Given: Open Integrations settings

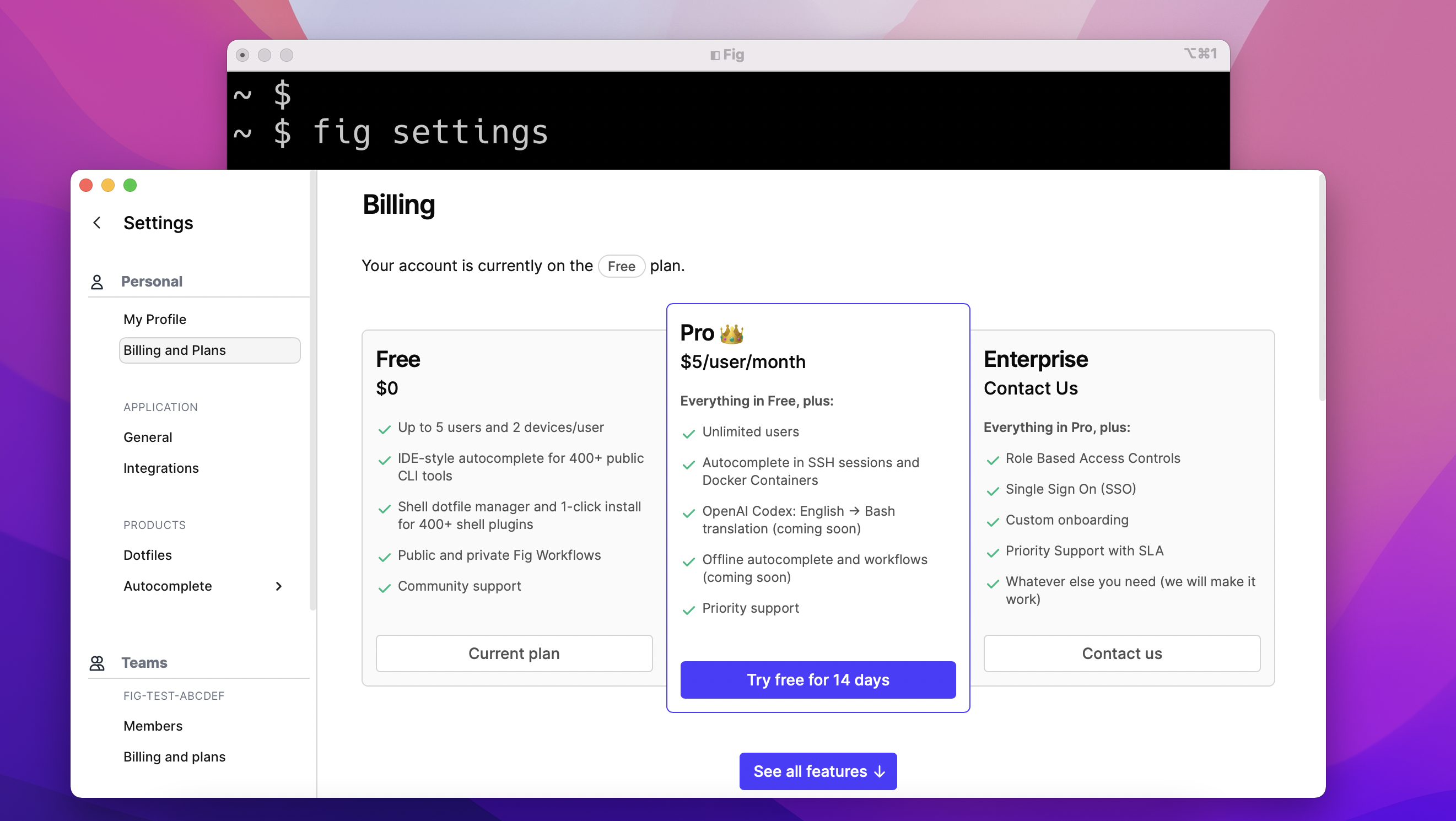Looking at the screenshot, I should pos(161,468).
